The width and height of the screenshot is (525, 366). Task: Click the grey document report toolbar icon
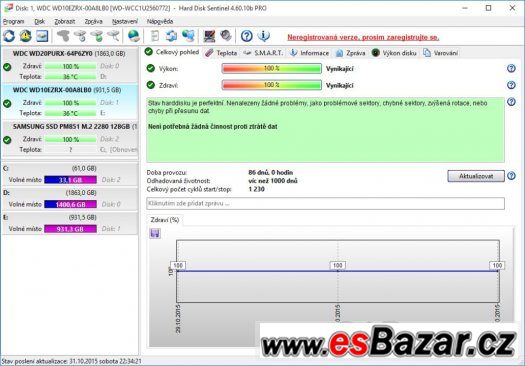155,36
